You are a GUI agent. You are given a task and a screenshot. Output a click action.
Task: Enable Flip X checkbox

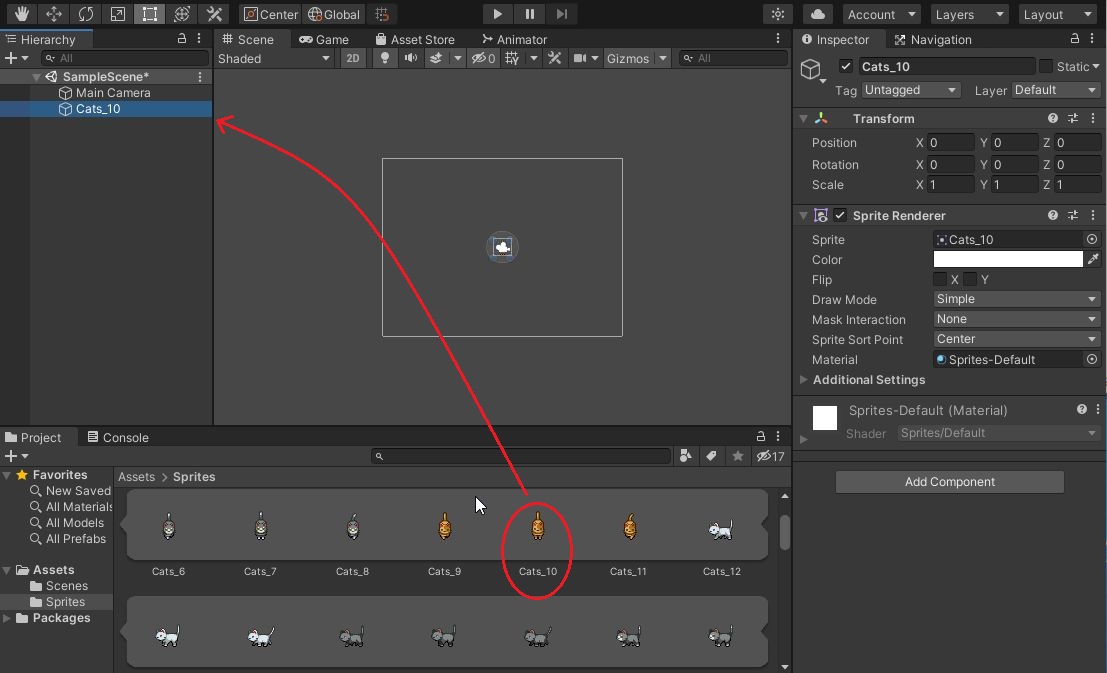click(940, 280)
